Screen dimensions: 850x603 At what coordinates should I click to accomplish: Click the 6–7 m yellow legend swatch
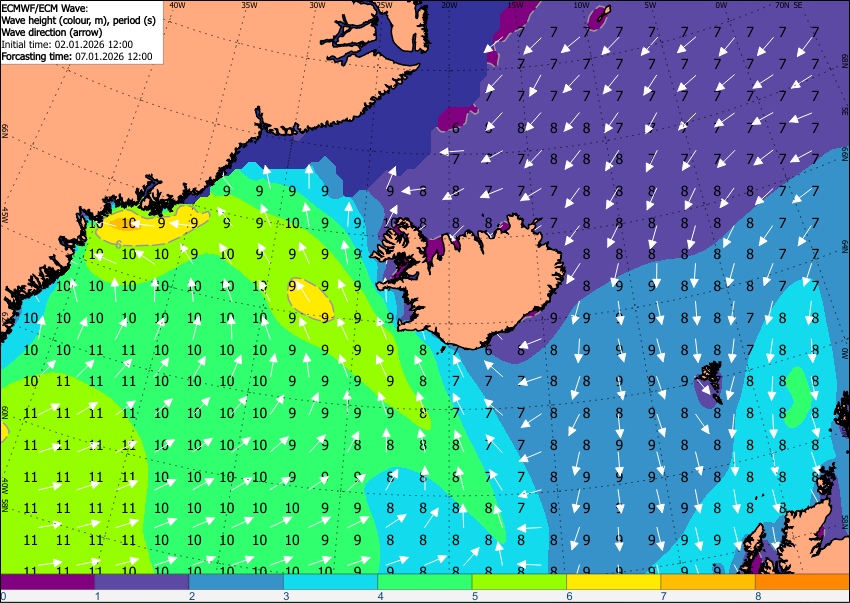[613, 581]
